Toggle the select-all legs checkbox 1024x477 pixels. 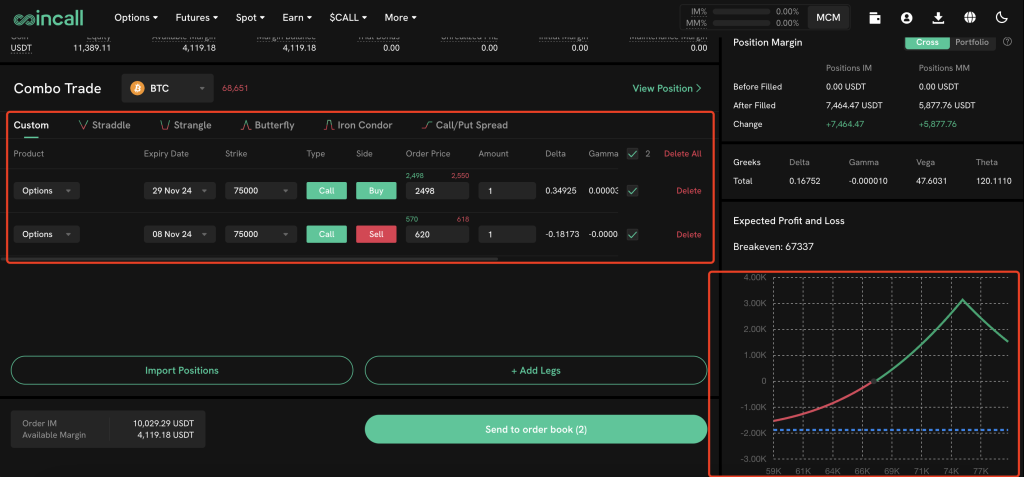pyautogui.click(x=631, y=154)
